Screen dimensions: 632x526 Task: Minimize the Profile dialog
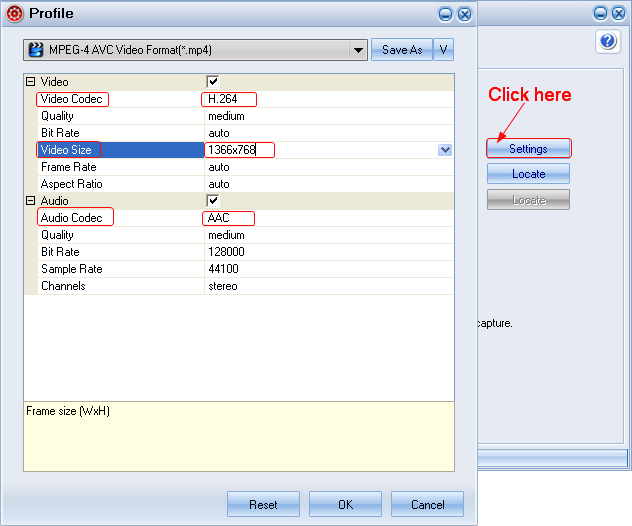[445, 15]
